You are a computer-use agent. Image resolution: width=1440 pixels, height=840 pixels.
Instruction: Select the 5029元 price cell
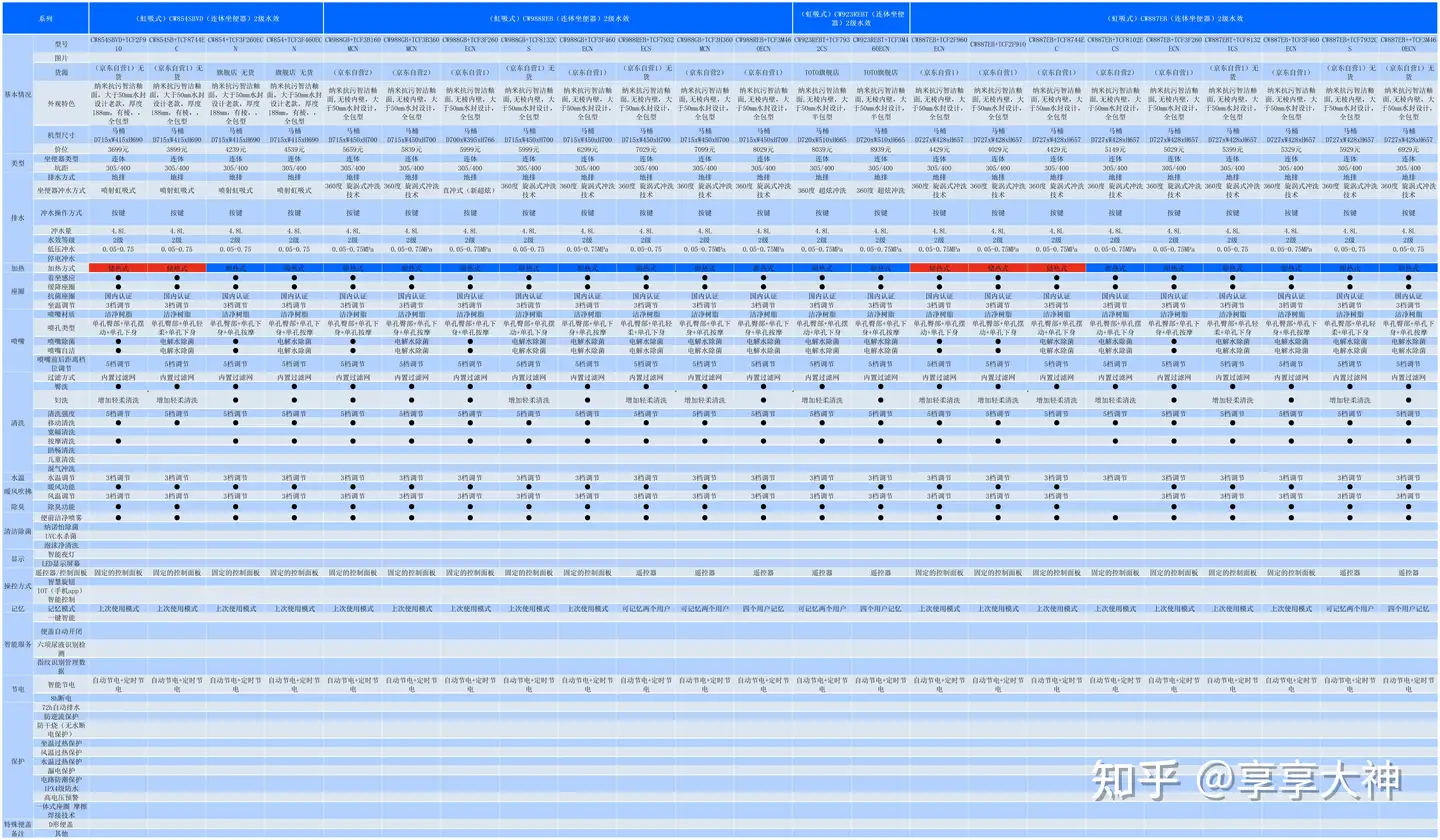[x=1174, y=149]
